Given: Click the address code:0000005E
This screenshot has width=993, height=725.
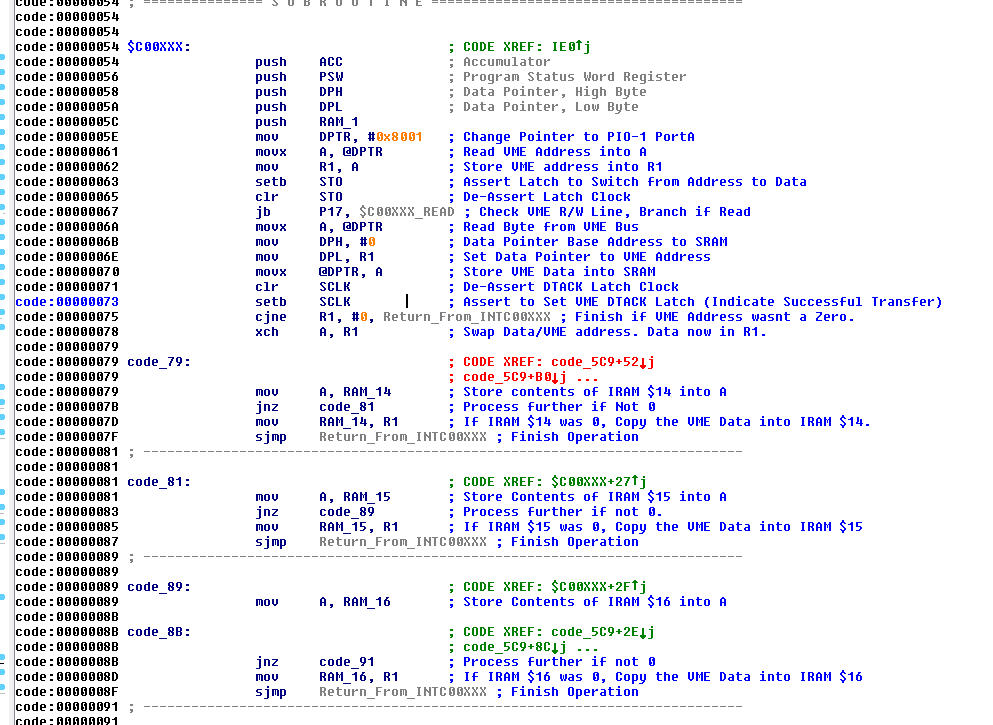Looking at the screenshot, I should point(67,137).
